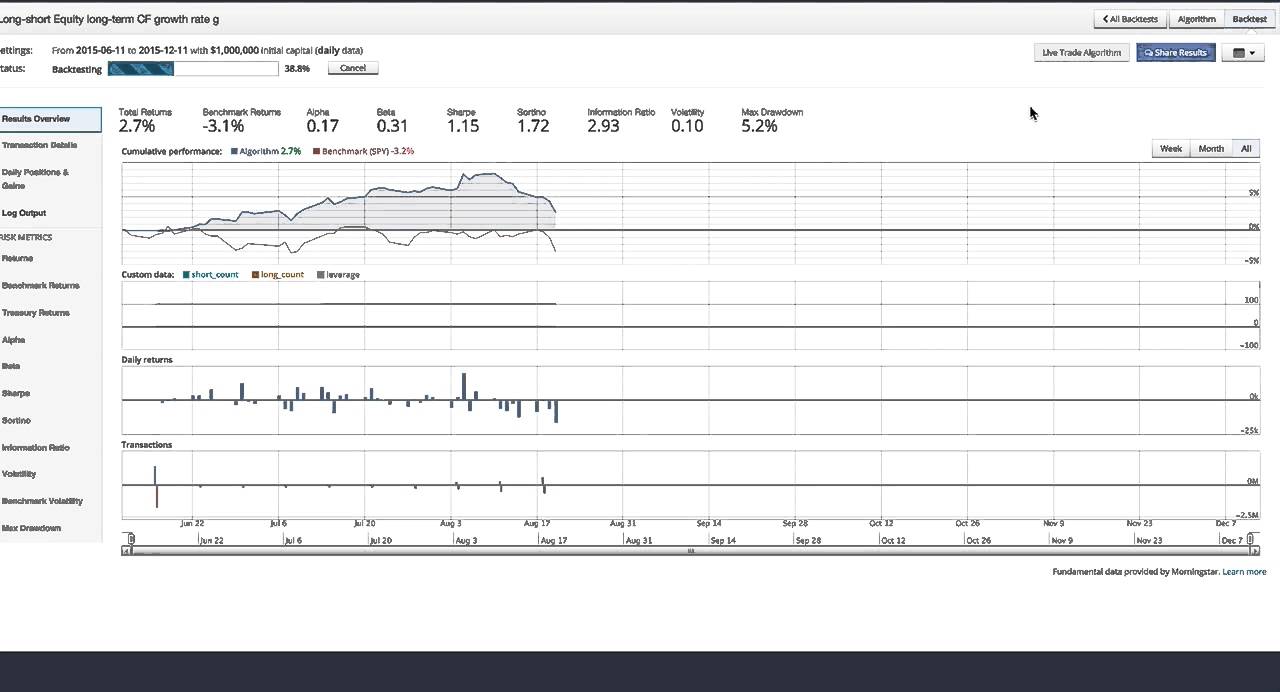
Task: Toggle the Algorithm series legend
Action: coord(266,151)
